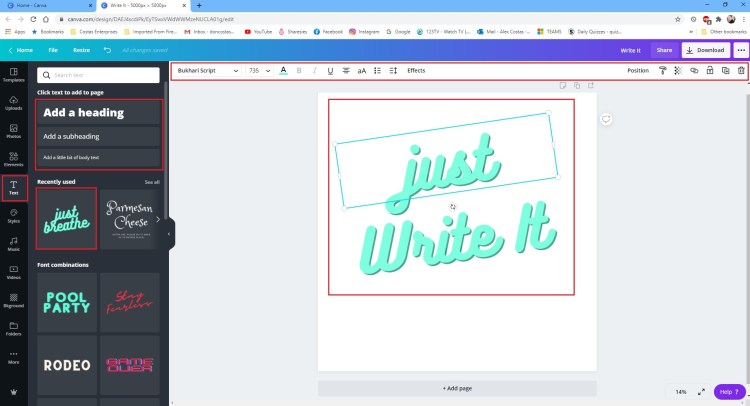
Task: Click the text alignment icon
Action: [346, 71]
